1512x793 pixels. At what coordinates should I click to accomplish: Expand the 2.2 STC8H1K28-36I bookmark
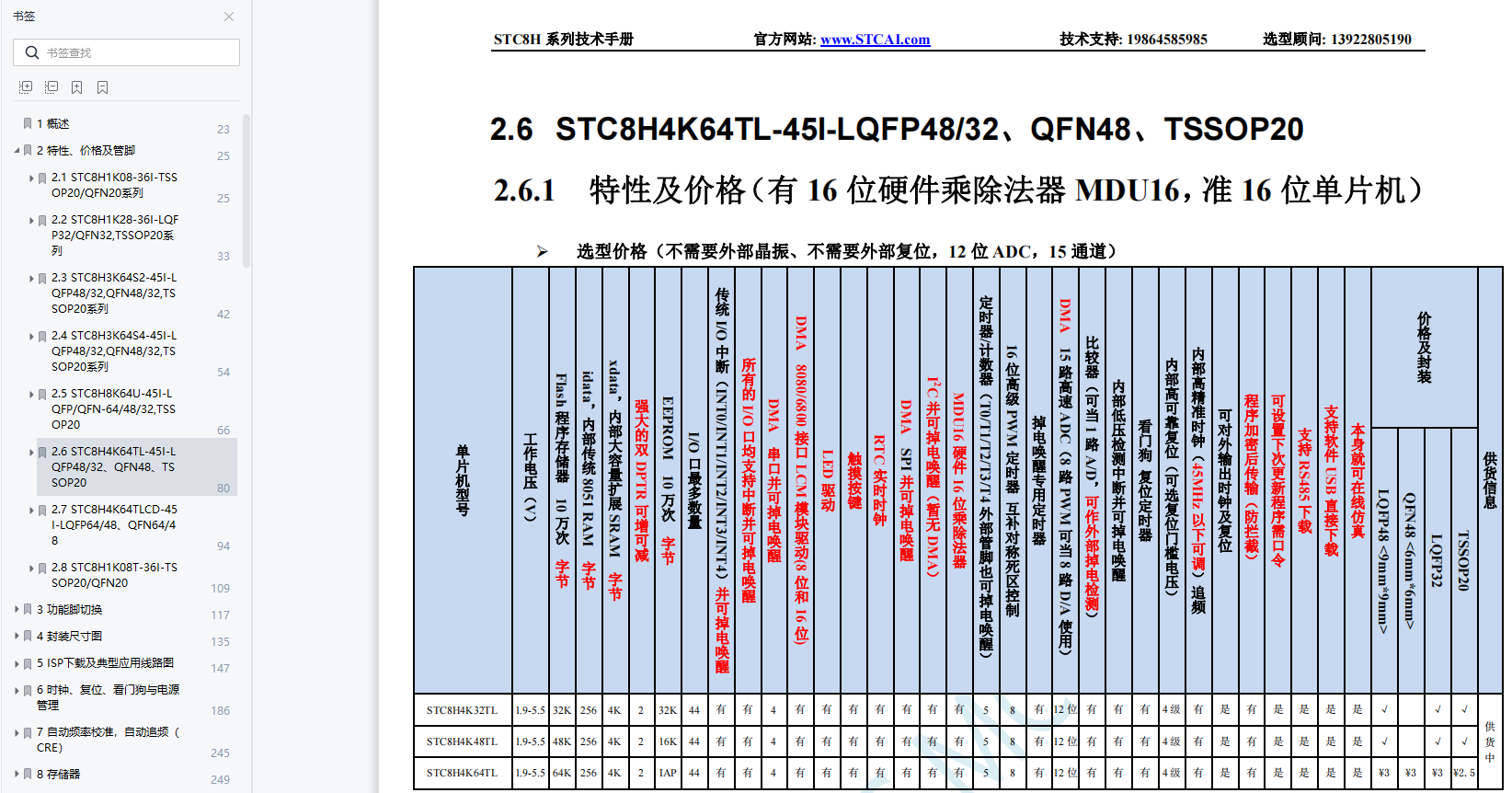(31, 220)
